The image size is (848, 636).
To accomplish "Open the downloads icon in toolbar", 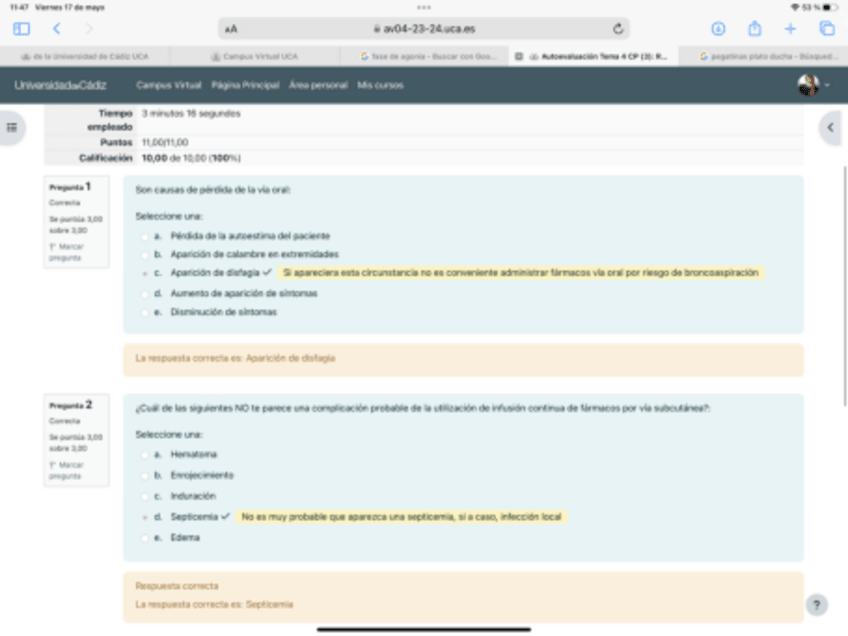I will 718,29.
